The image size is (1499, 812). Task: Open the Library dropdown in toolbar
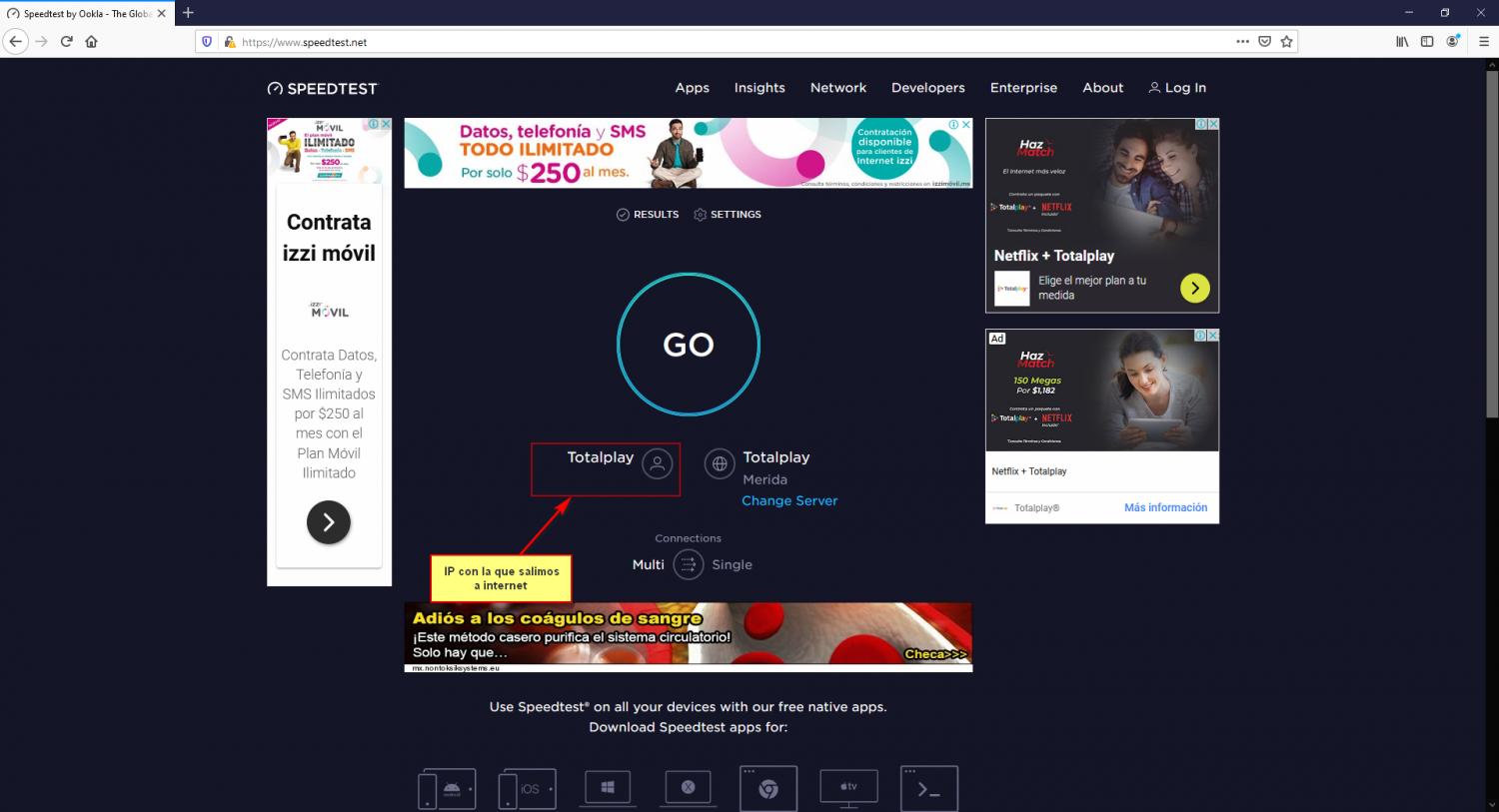[1402, 42]
